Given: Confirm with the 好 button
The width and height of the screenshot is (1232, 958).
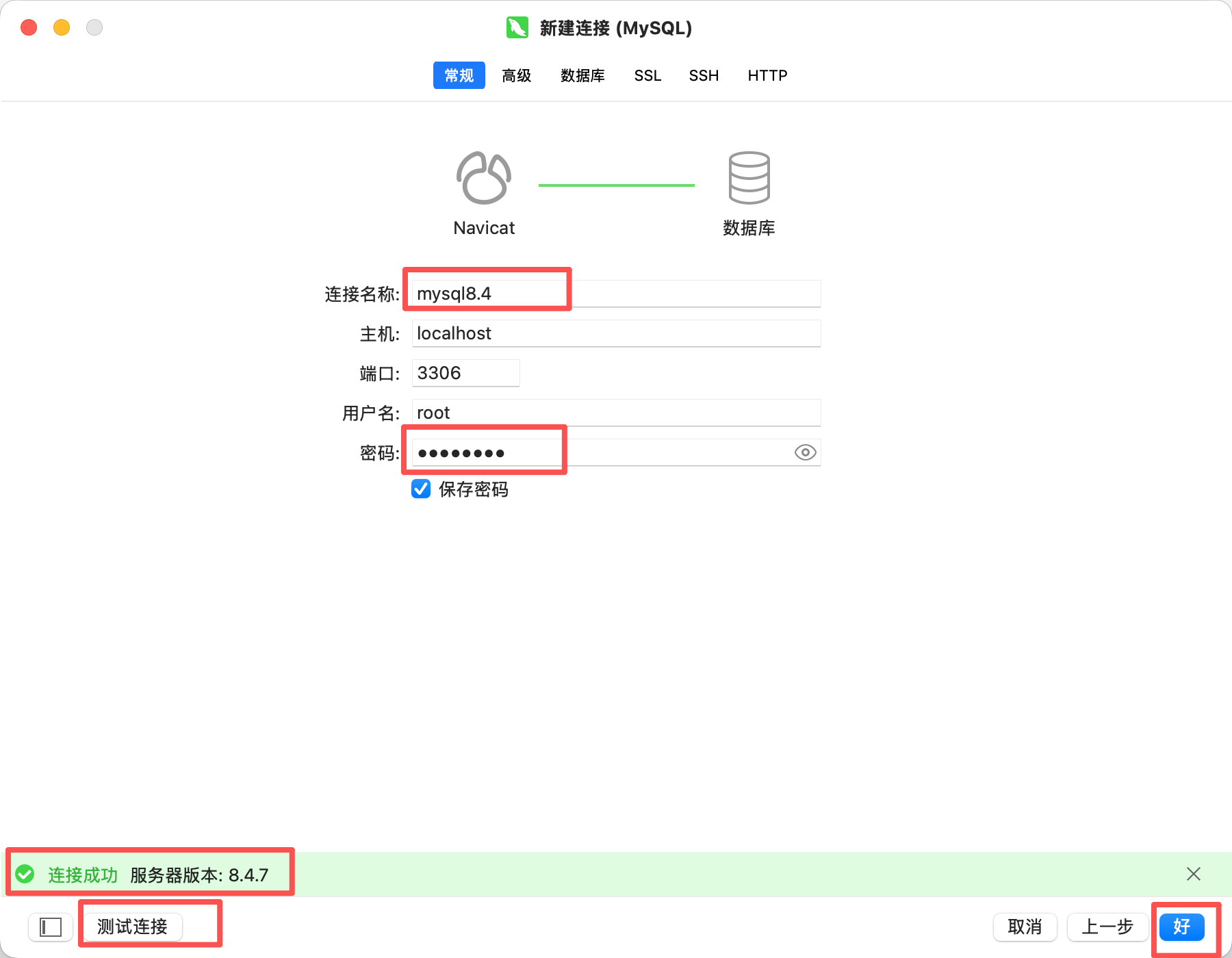Looking at the screenshot, I should (1181, 927).
